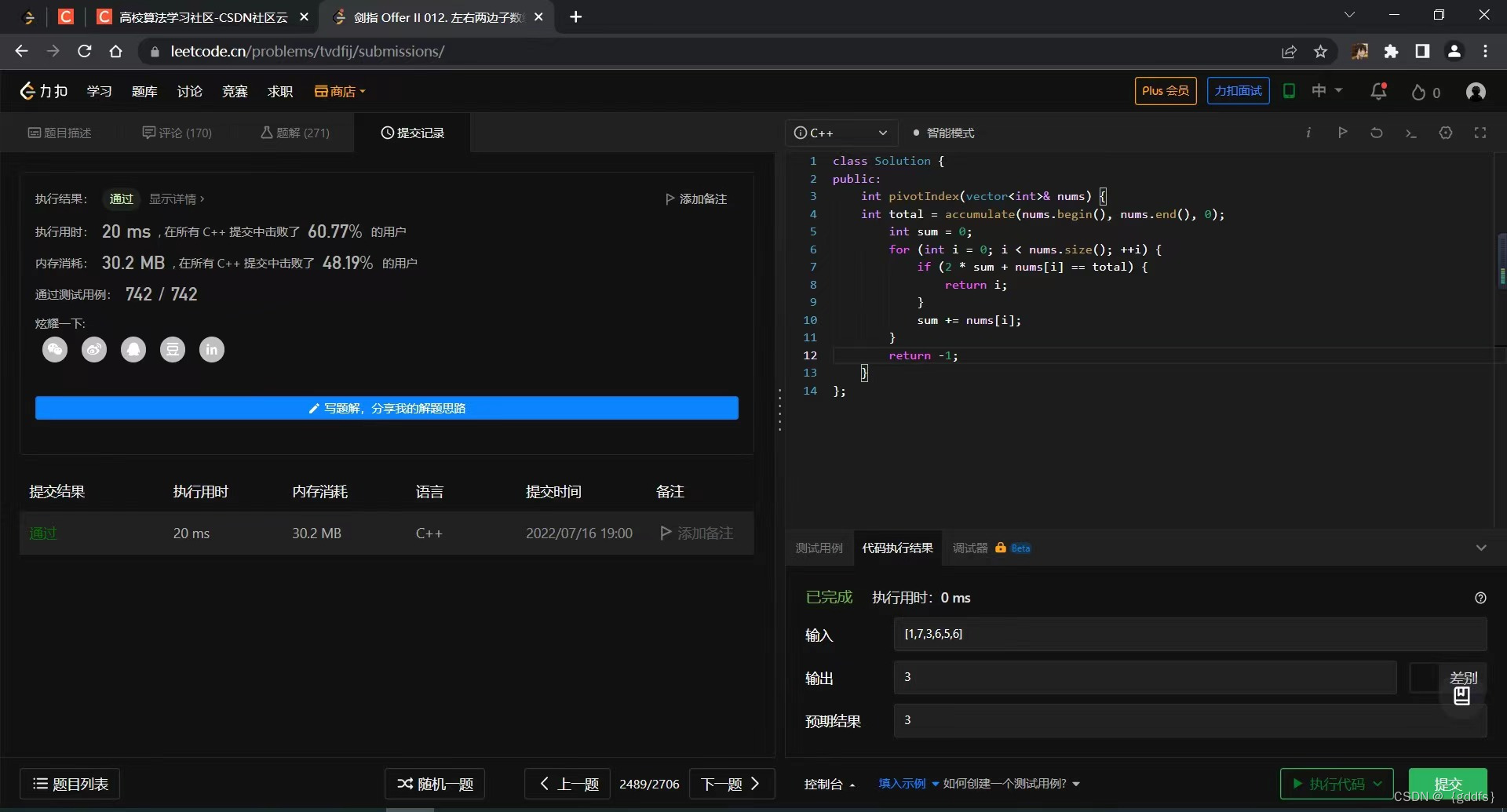
Task: Open the 测试用例 tab
Action: point(819,548)
